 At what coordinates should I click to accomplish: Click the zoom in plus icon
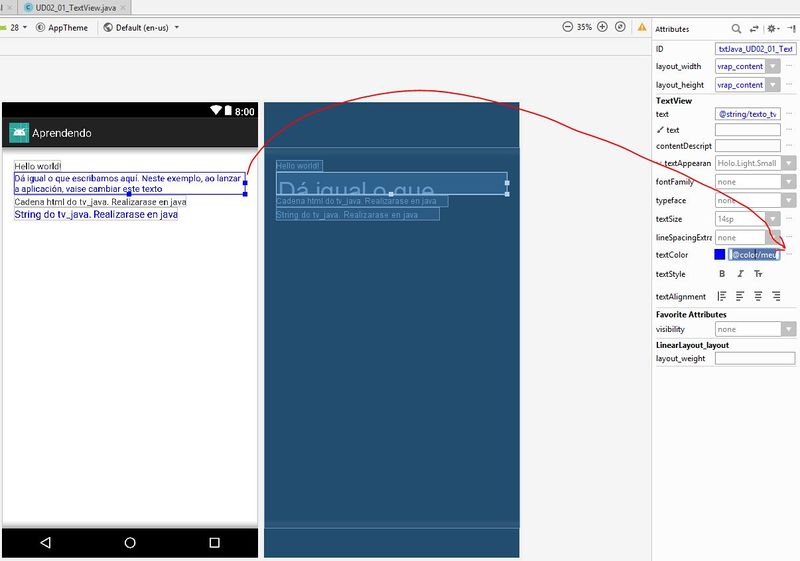click(x=602, y=27)
